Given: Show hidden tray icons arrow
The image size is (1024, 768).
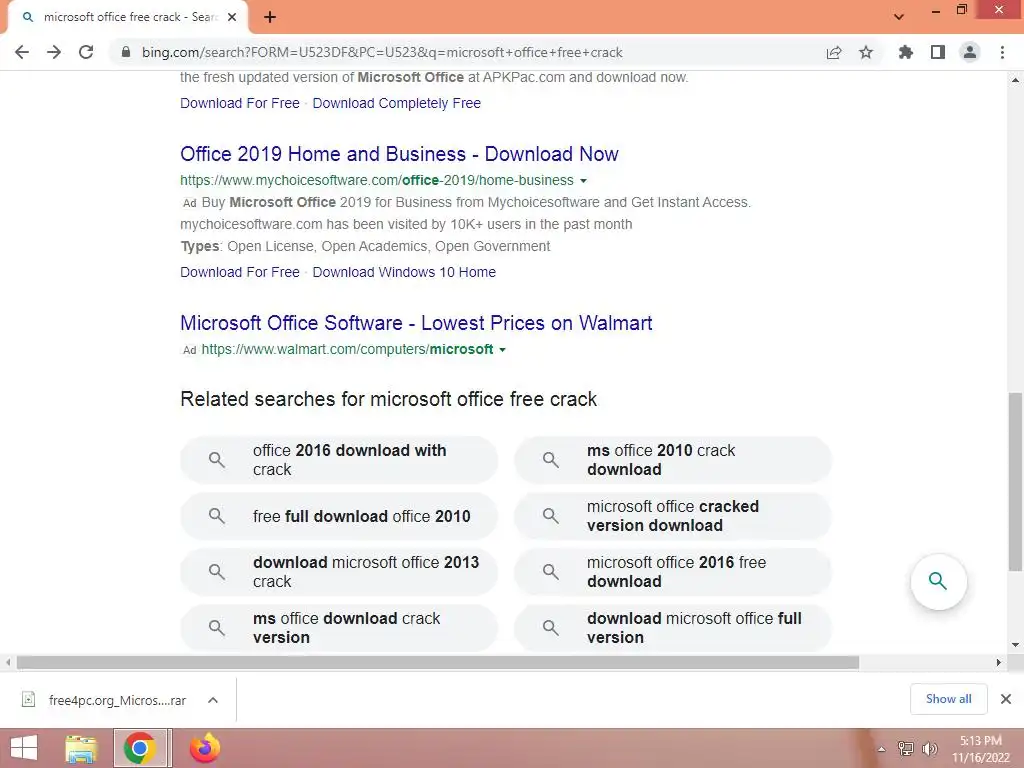Looking at the screenshot, I should pyautogui.click(x=881, y=749).
